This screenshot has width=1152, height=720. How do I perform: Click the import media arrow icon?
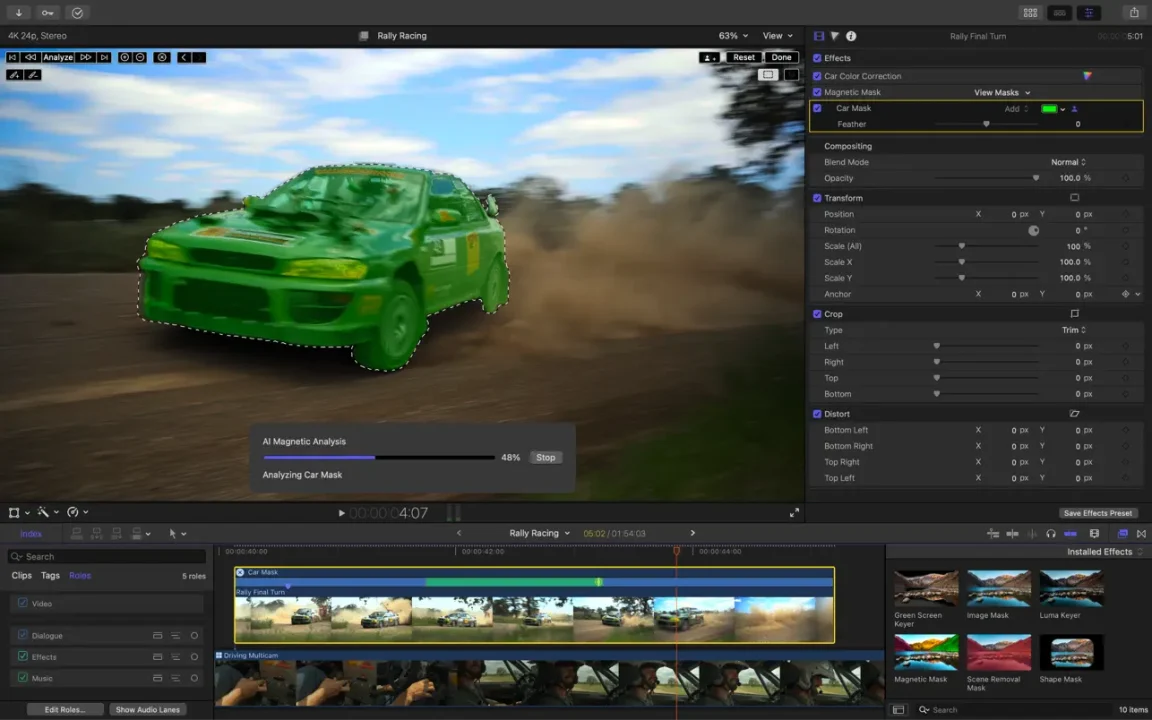(18, 12)
